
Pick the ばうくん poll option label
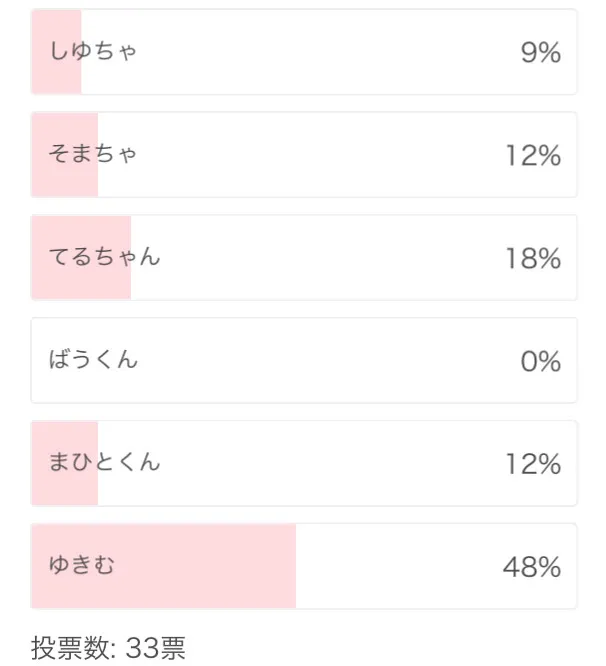[93, 359]
